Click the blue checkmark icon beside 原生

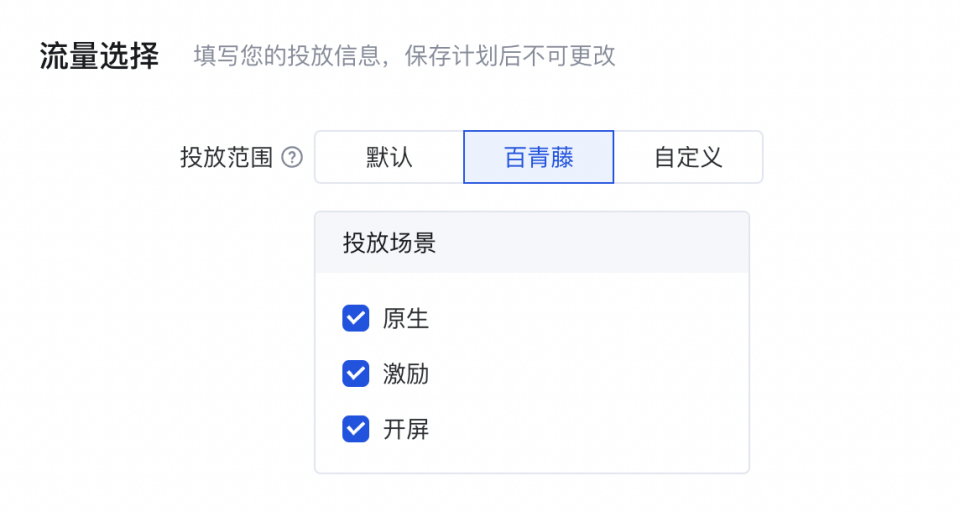pos(356,318)
